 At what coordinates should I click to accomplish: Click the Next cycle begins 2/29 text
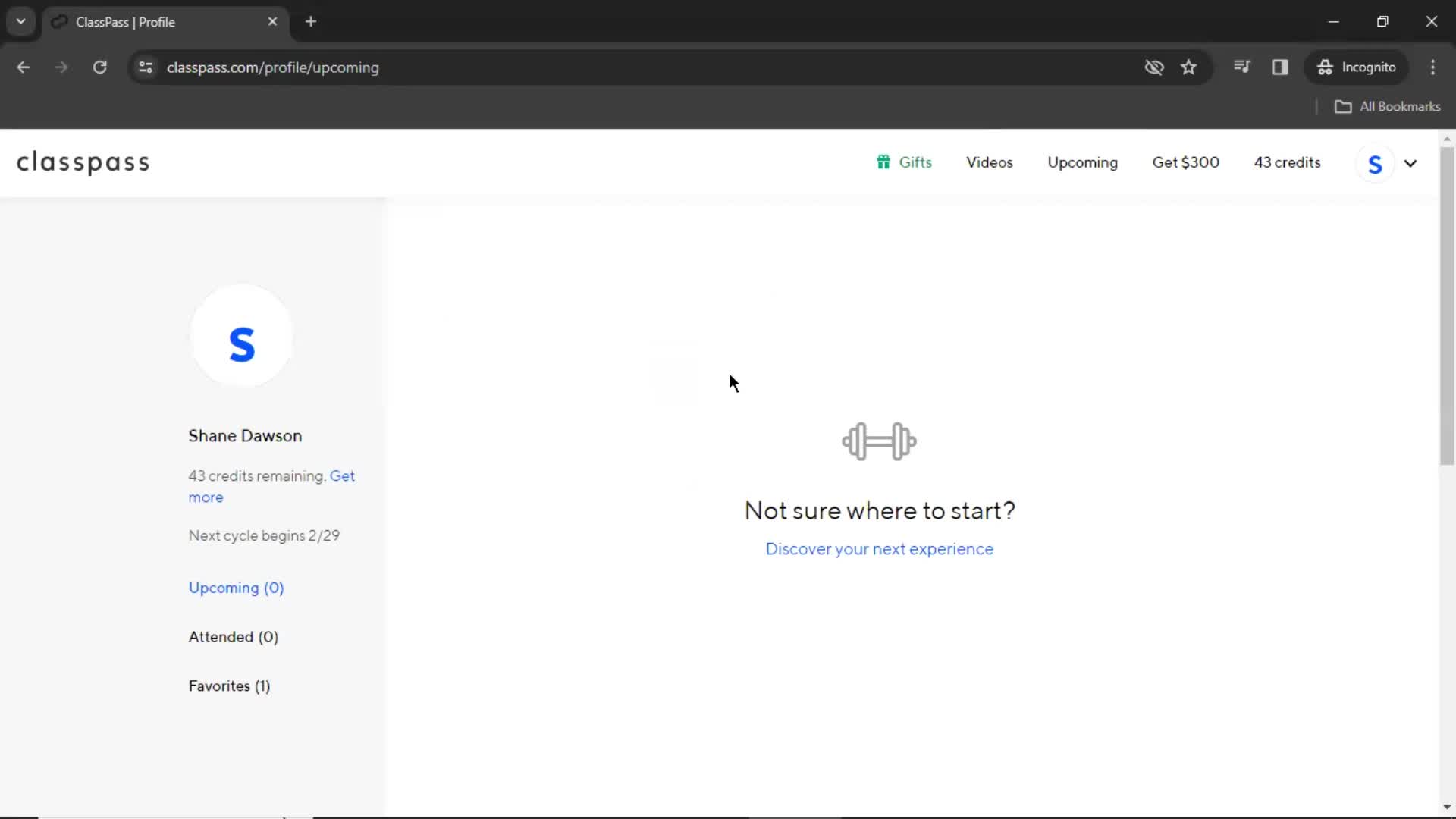264,535
